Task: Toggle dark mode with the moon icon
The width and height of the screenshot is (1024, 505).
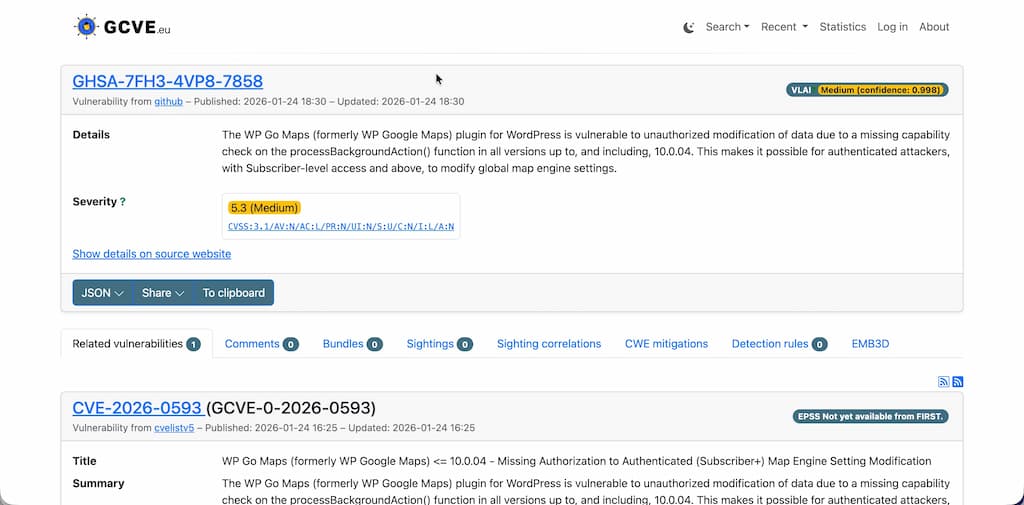Action: pos(689,27)
